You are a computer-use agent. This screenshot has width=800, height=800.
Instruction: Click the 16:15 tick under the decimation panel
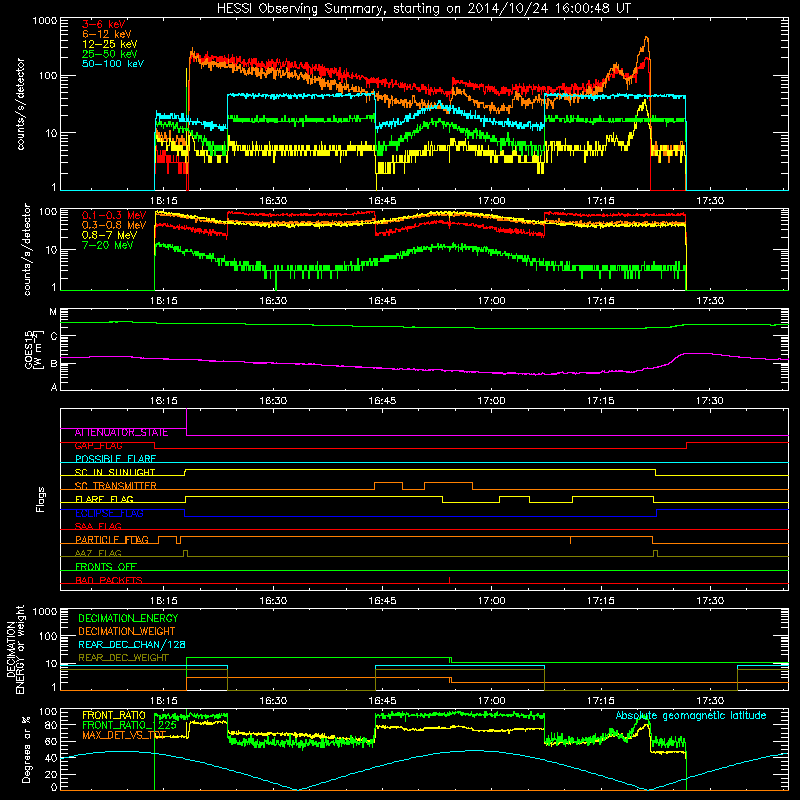pos(164,701)
